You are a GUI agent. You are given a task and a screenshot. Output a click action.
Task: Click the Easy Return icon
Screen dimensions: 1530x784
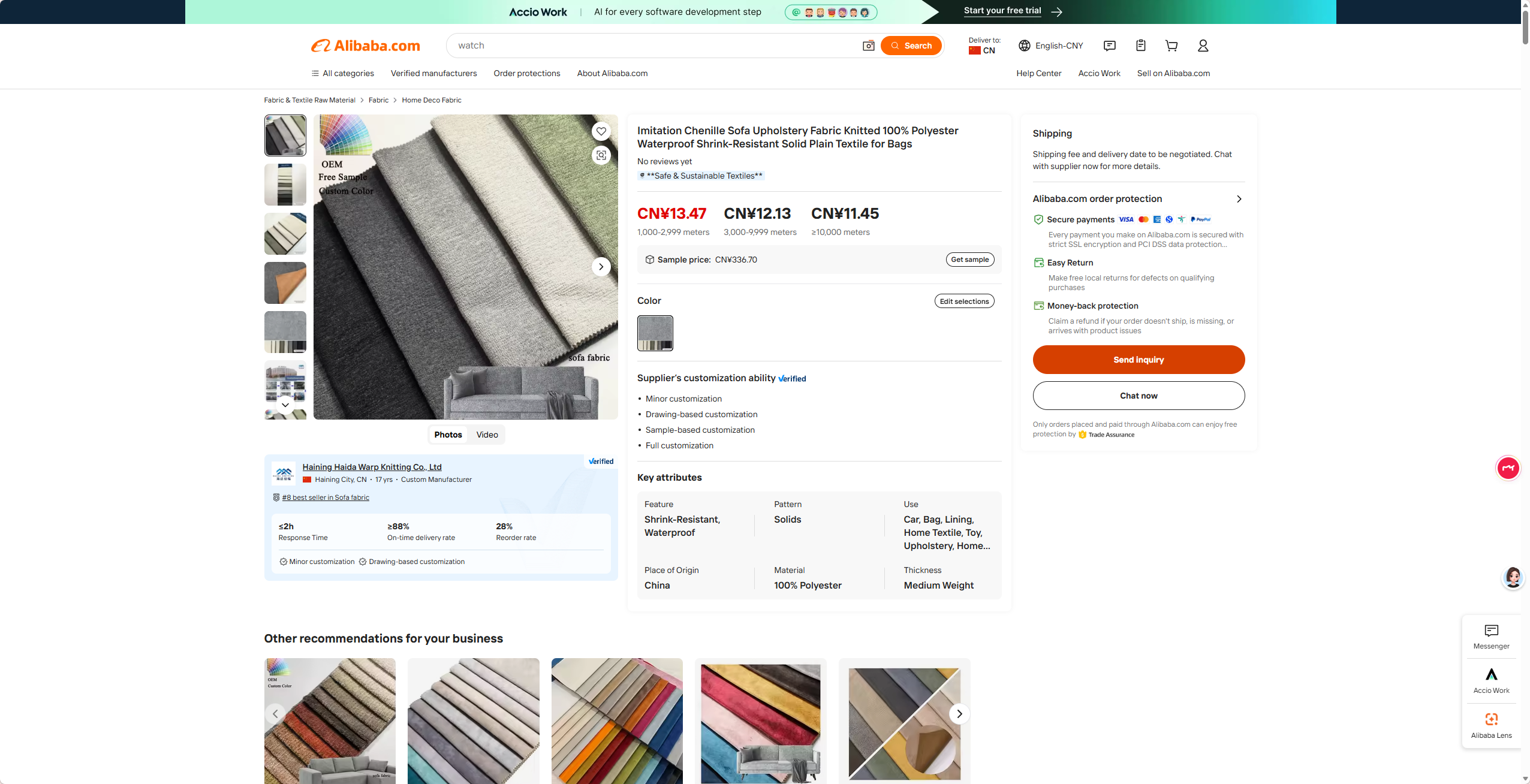(1038, 263)
